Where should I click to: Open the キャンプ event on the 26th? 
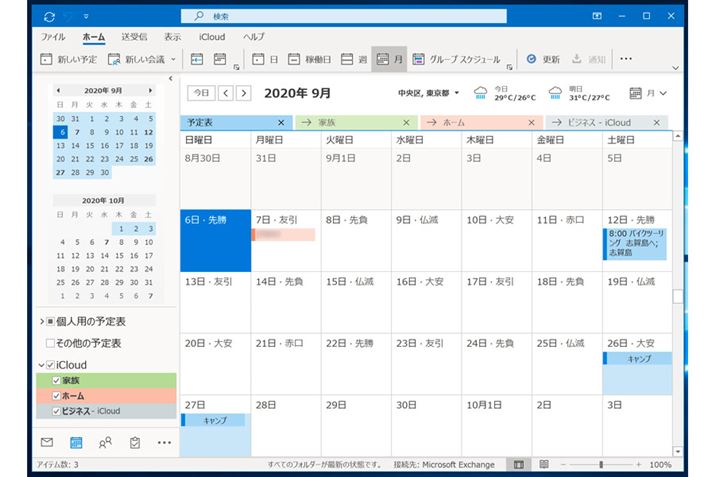(x=637, y=359)
